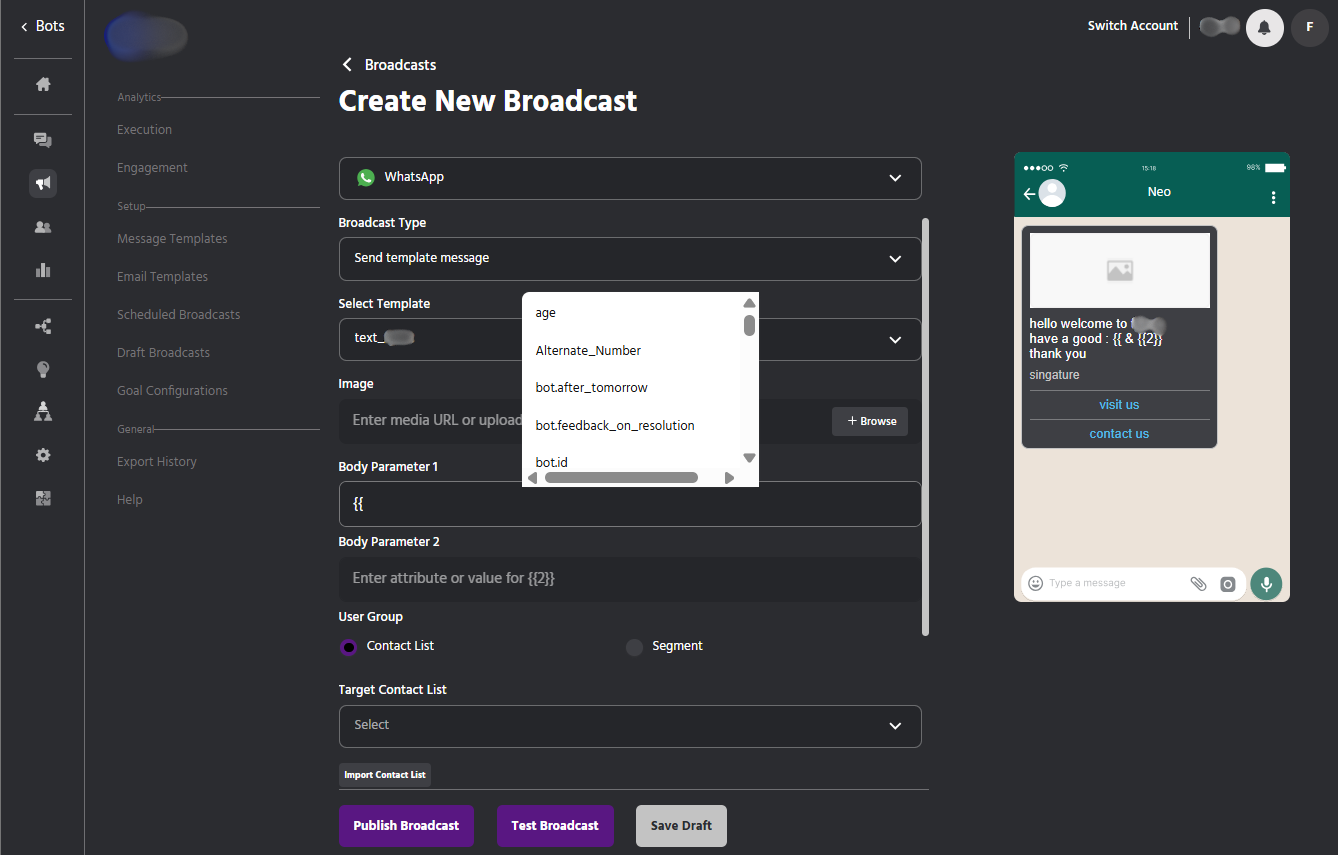Click the Publish Broadcast button
This screenshot has height=855, width=1338.
pyautogui.click(x=406, y=826)
